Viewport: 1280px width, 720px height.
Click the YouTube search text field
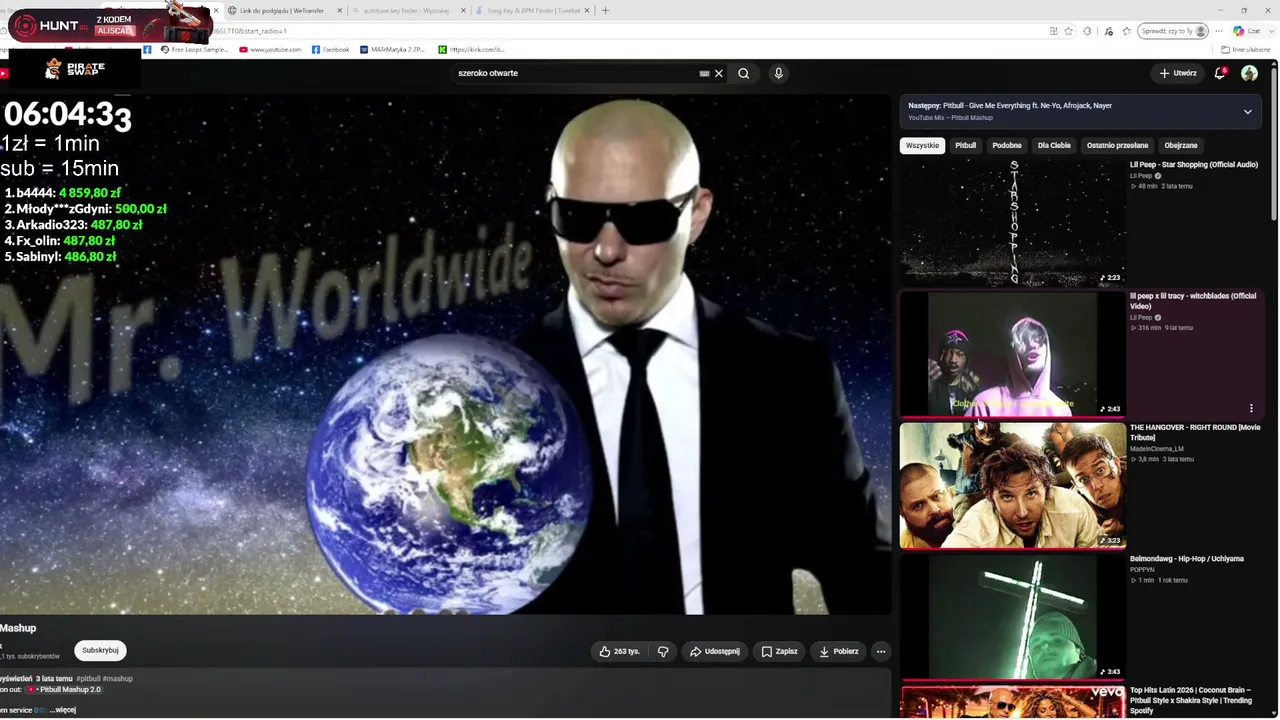click(x=576, y=73)
